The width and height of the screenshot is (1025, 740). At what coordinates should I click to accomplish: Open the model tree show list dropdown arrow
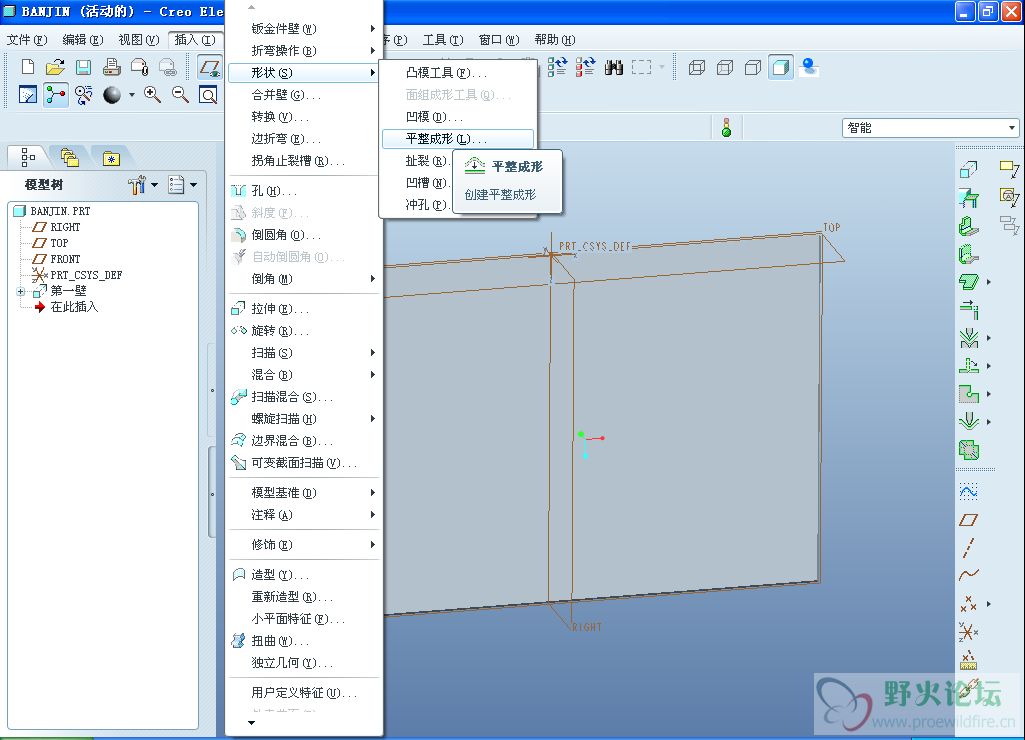click(x=193, y=185)
